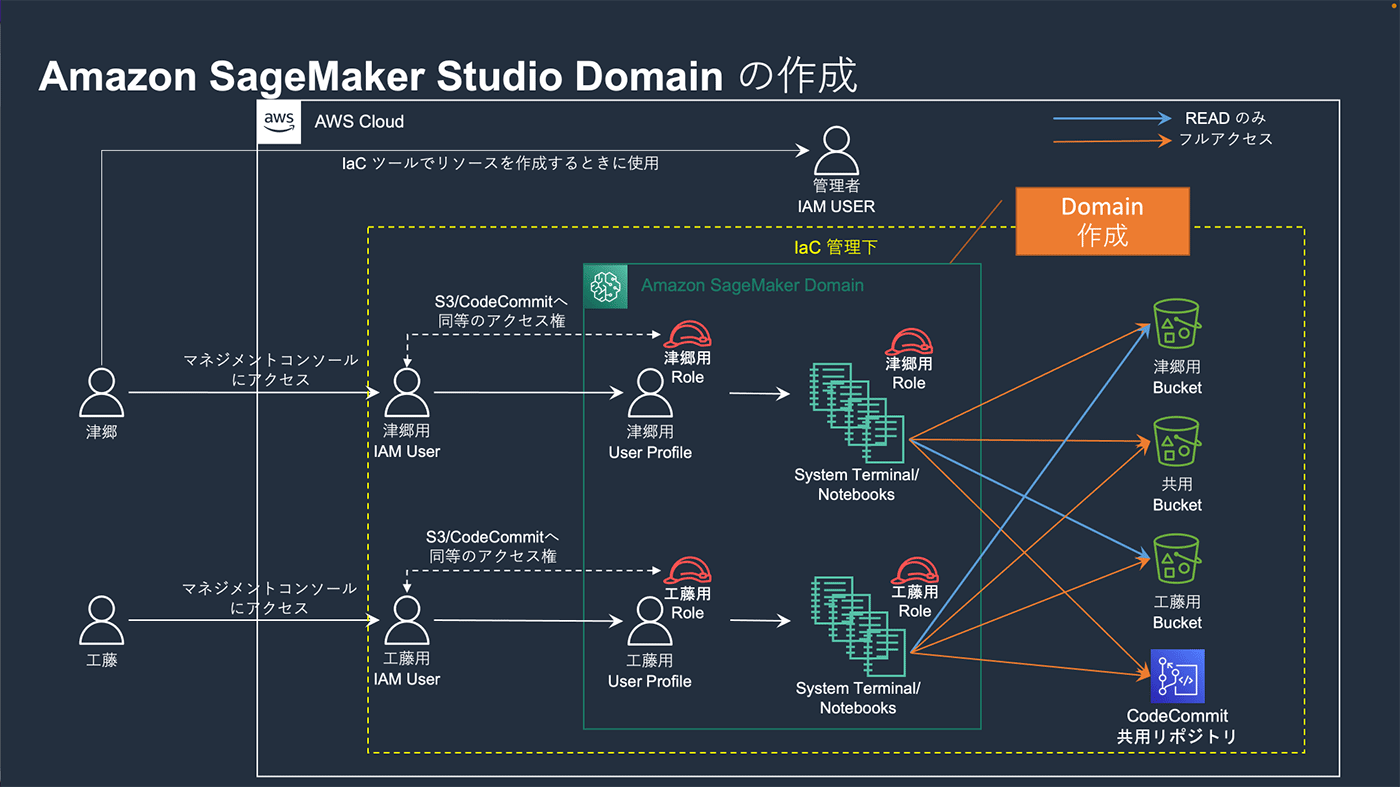
Task: Click the AWS Cloud logo icon
Action: point(279,121)
